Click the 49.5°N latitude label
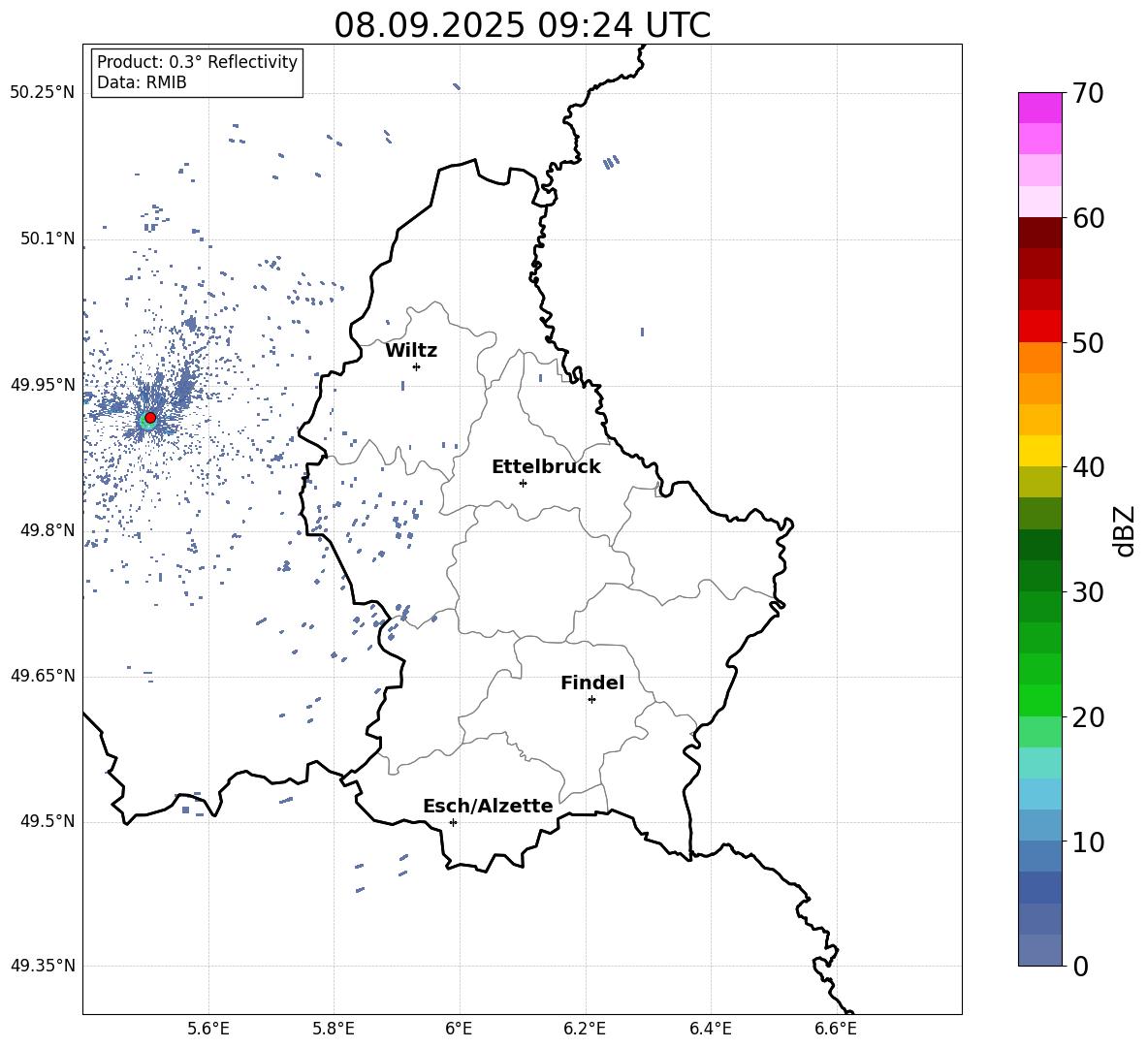The width and height of the screenshot is (1148, 1048). [x=48, y=821]
